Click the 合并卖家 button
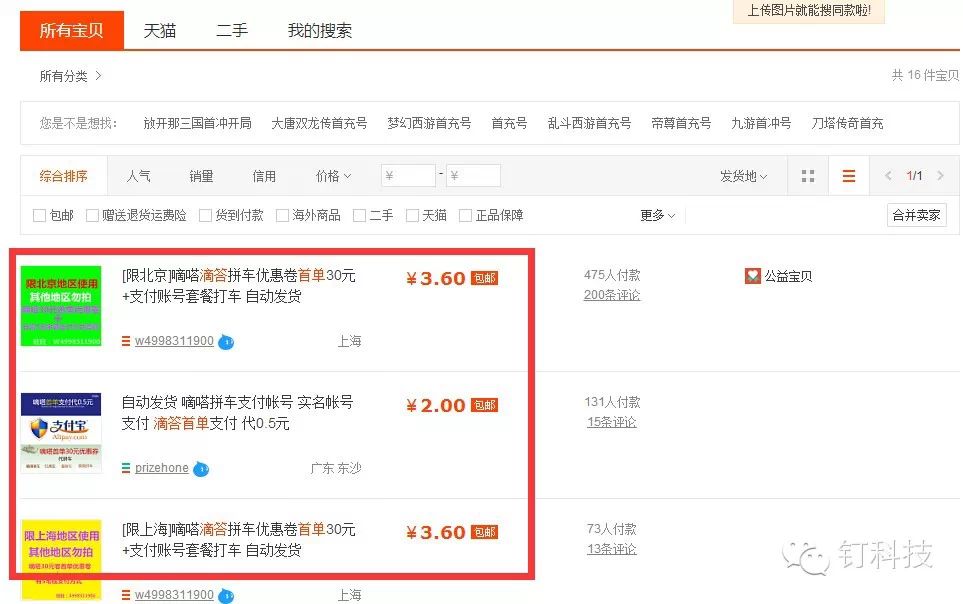Screen dimensions: 963x604 click(x=916, y=215)
